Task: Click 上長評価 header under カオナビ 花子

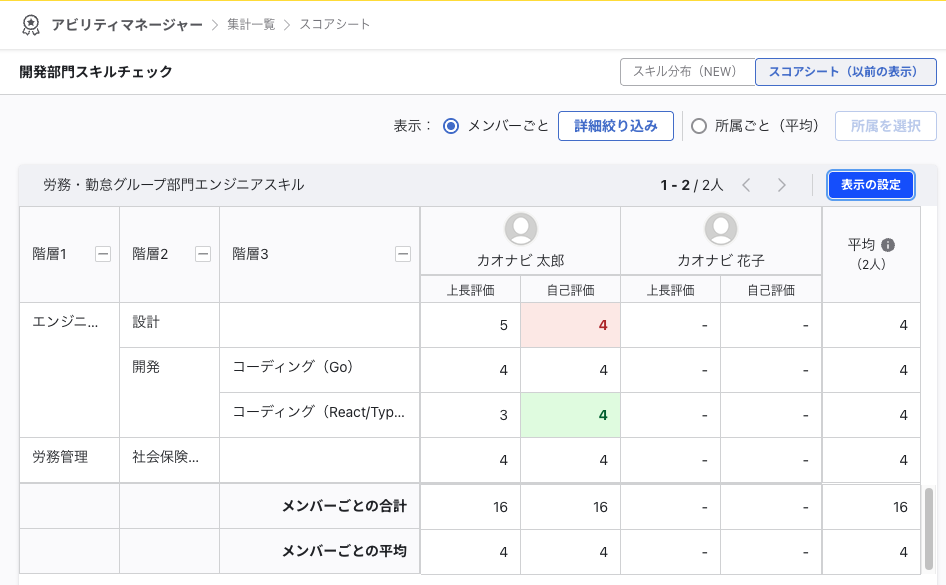Action: (x=671, y=291)
